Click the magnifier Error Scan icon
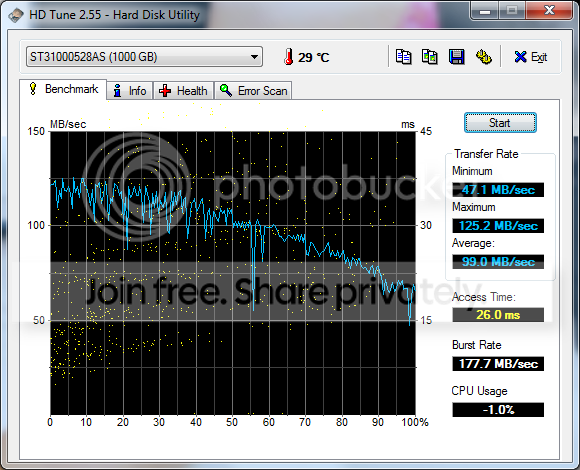 226,90
